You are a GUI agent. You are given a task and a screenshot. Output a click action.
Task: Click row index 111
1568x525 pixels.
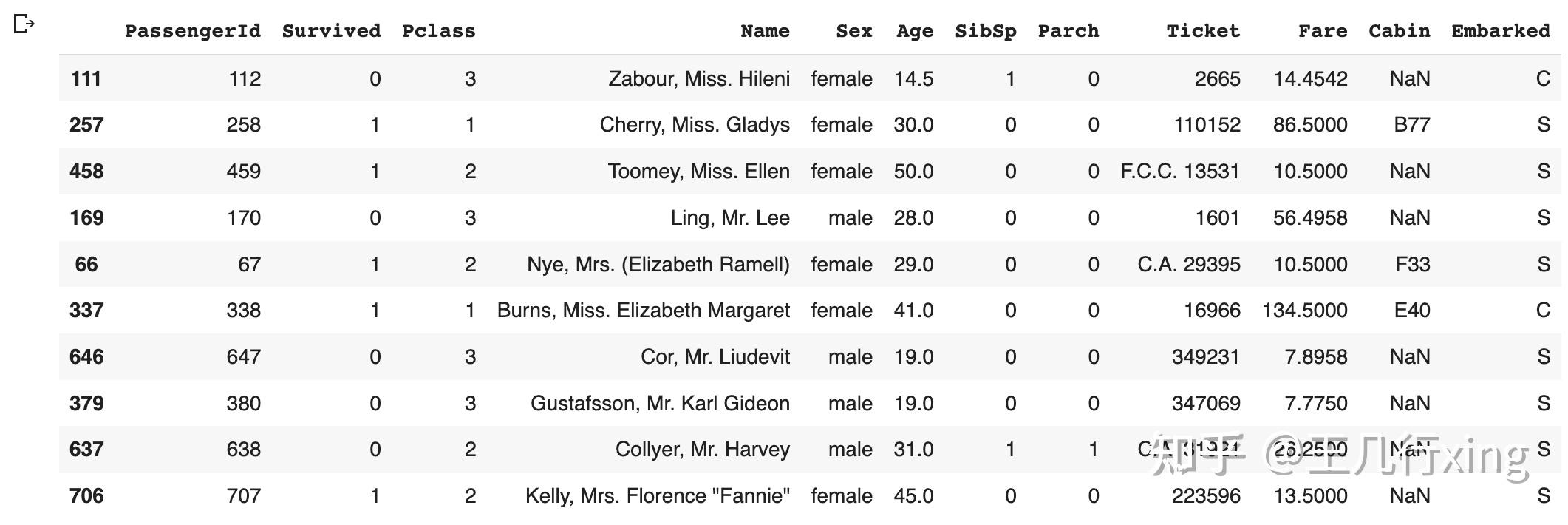coord(86,79)
